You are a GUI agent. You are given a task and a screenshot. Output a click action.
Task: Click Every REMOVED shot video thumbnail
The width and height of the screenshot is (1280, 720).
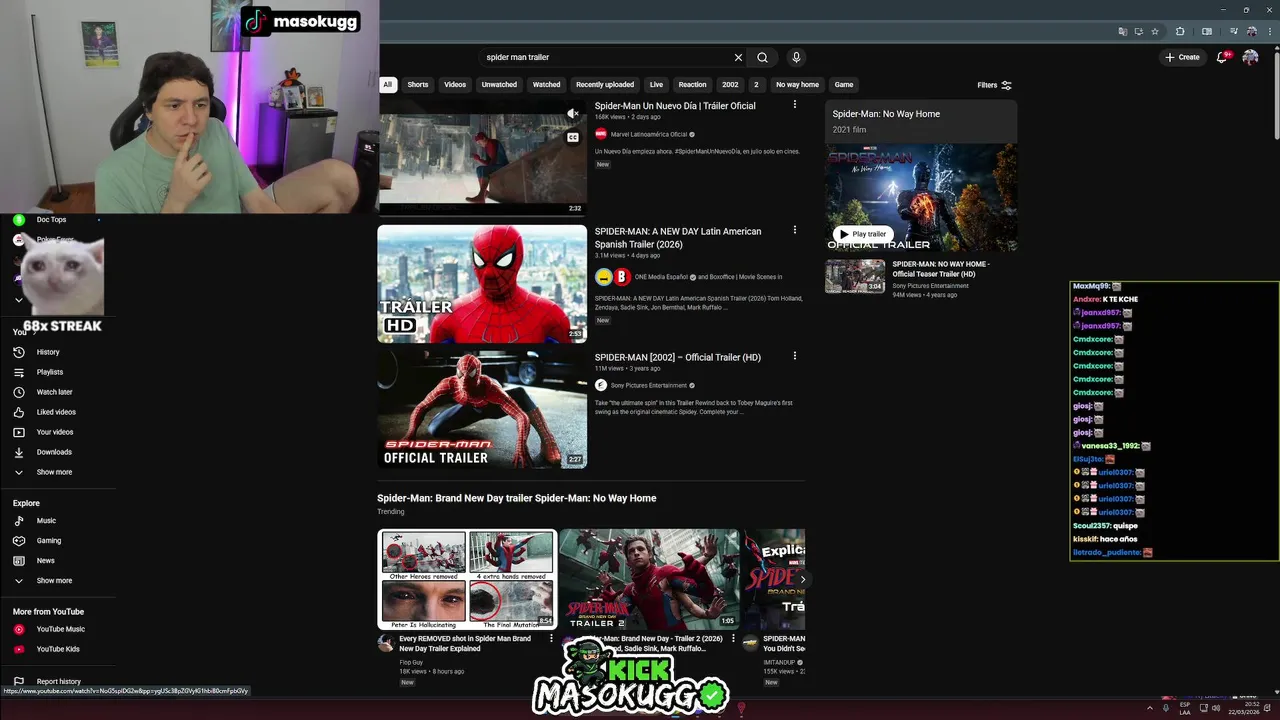[467, 579]
